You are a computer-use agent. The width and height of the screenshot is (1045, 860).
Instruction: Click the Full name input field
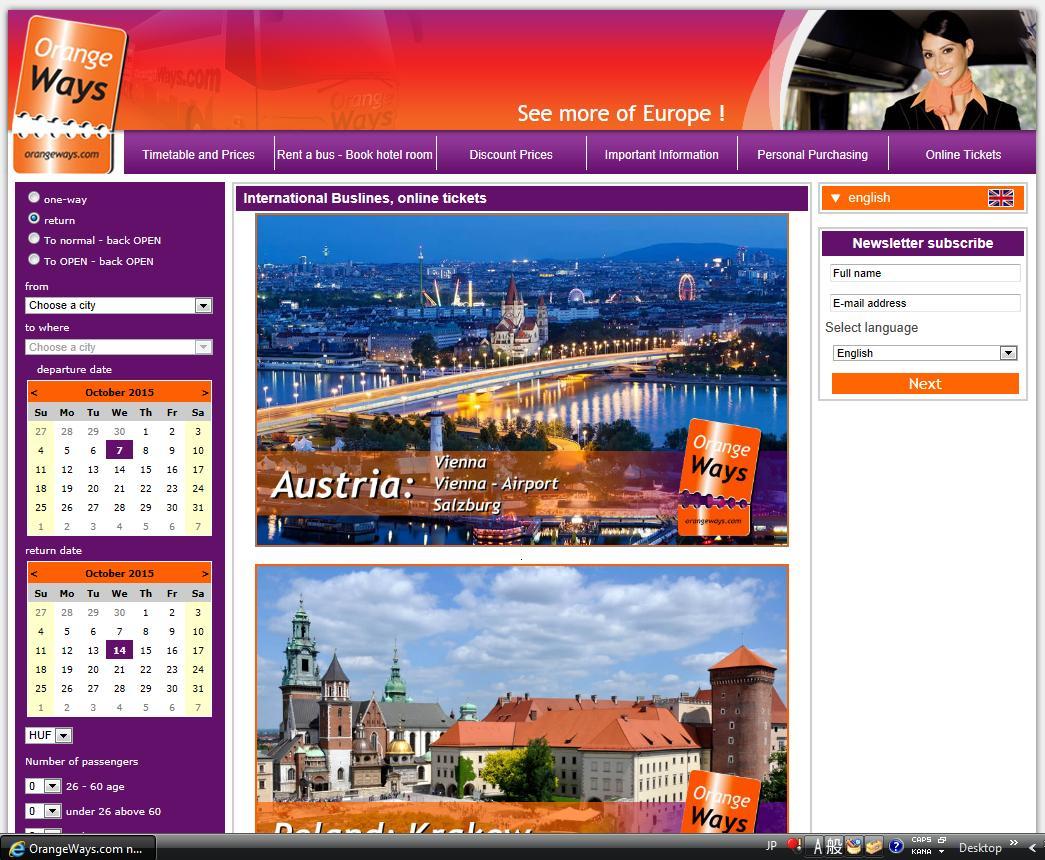(924, 273)
